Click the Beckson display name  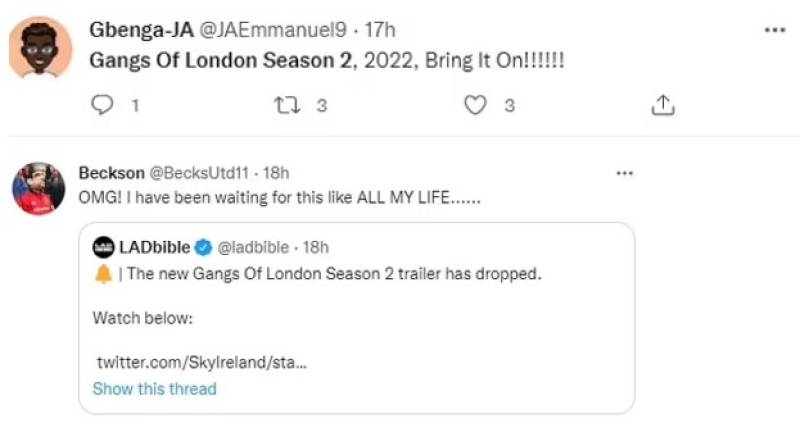click(109, 173)
